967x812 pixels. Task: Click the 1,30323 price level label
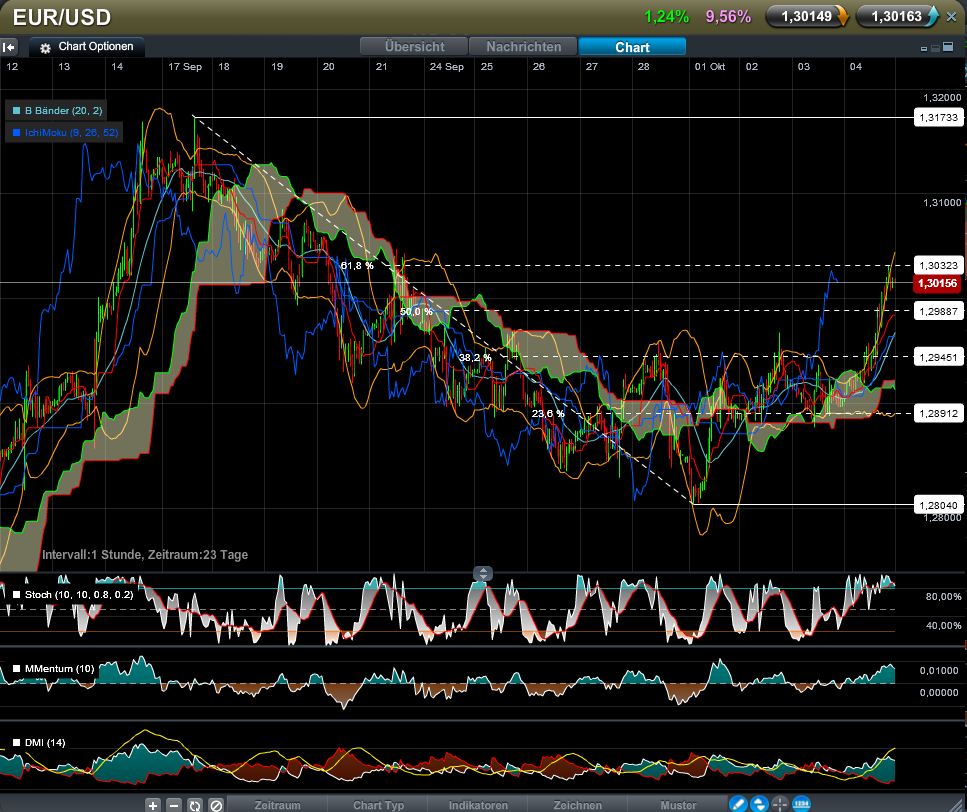[939, 265]
